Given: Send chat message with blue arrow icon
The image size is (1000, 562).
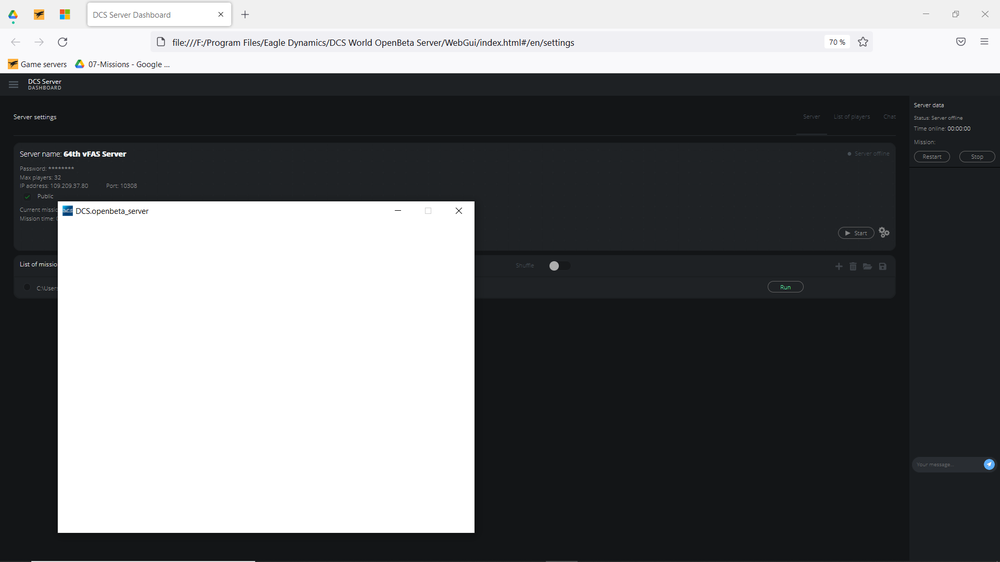Looking at the screenshot, I should click(989, 464).
